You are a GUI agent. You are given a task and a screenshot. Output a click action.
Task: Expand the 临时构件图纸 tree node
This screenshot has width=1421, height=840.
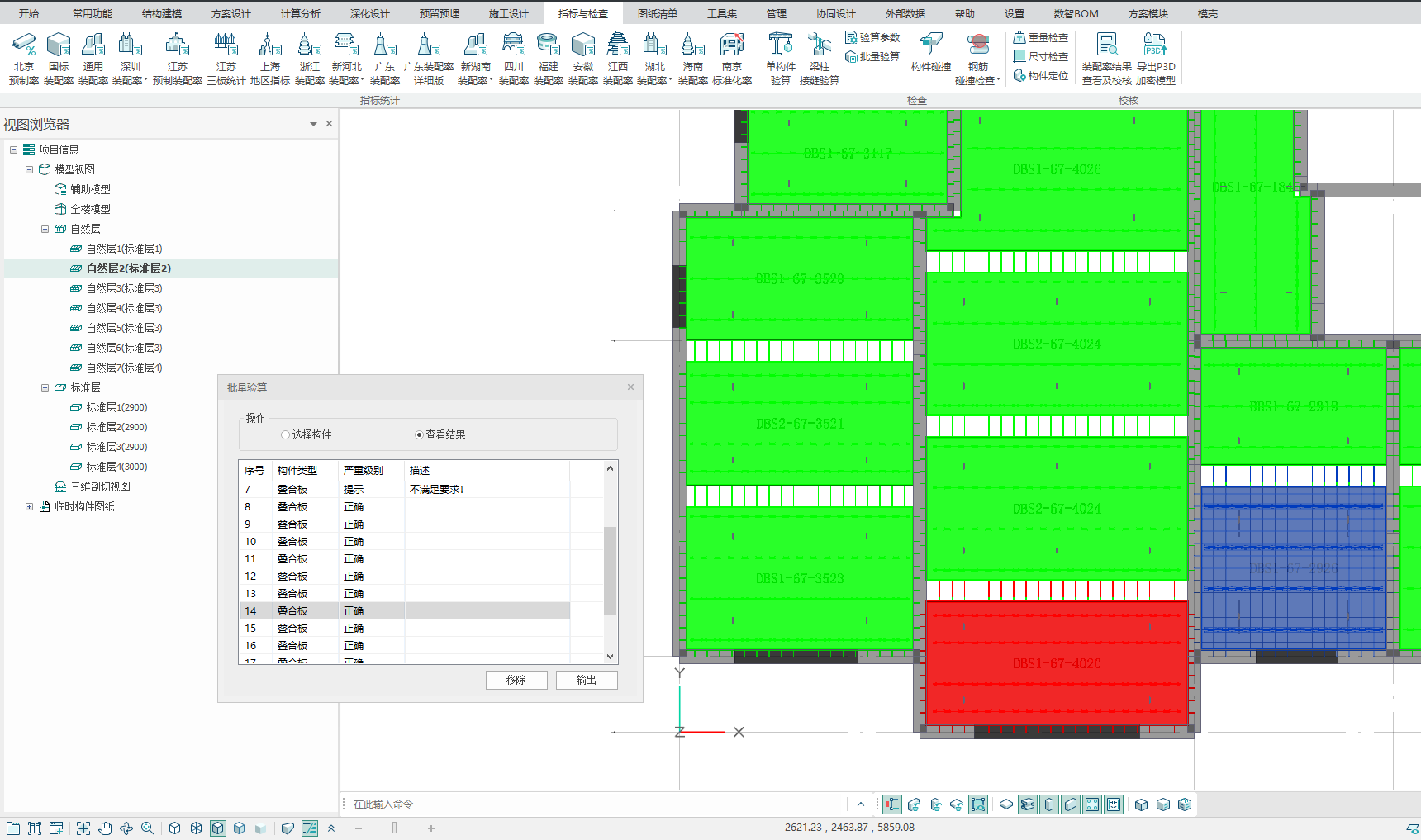[30, 506]
